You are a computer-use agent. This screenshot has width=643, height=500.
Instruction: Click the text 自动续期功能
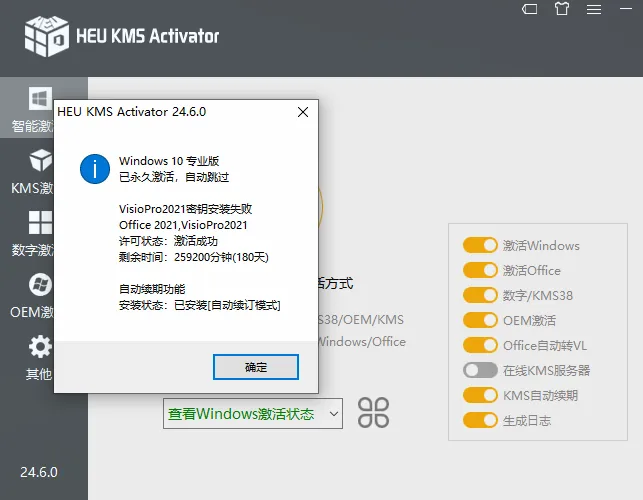152,289
